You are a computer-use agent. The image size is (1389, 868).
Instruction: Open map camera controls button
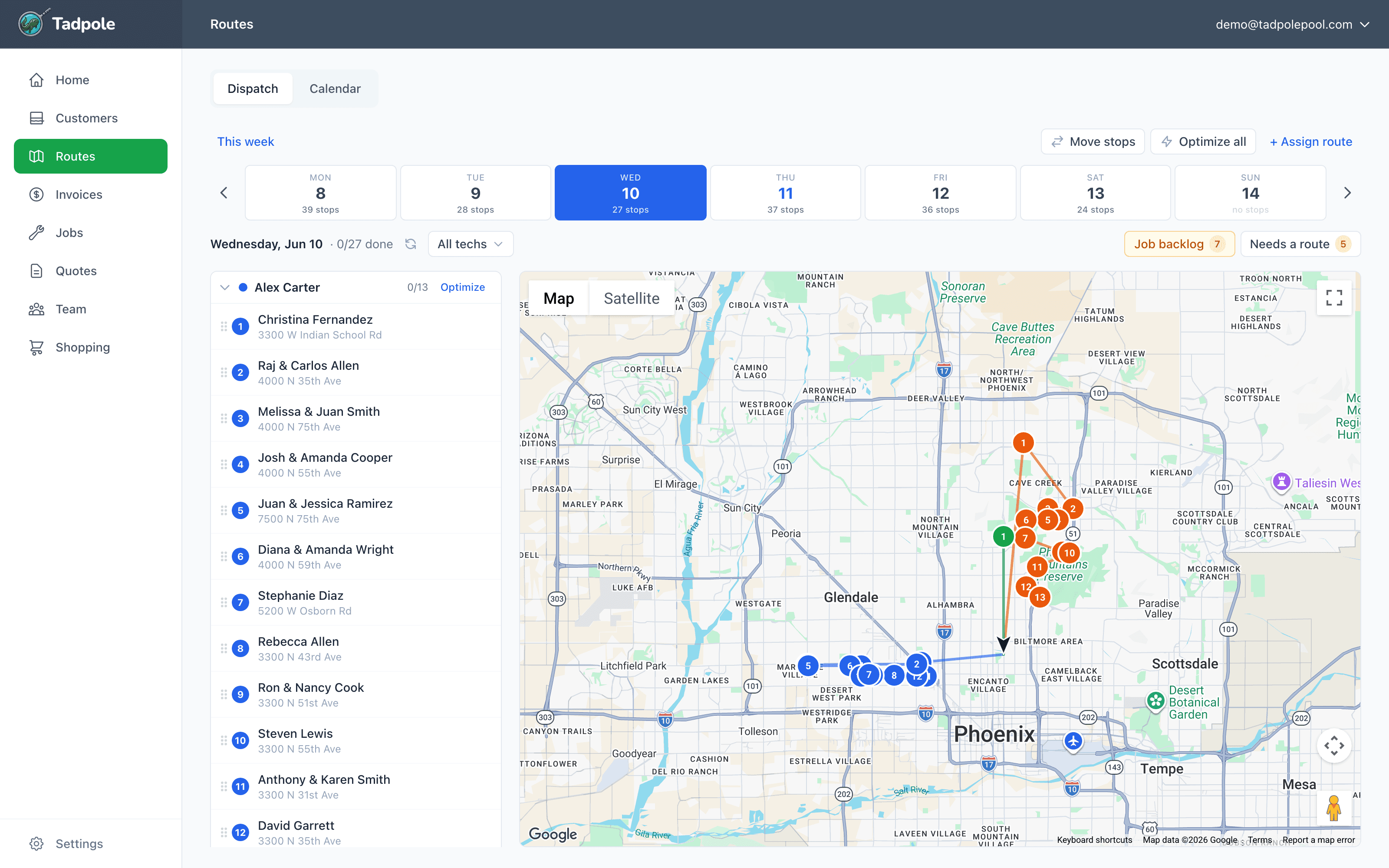point(1334,746)
